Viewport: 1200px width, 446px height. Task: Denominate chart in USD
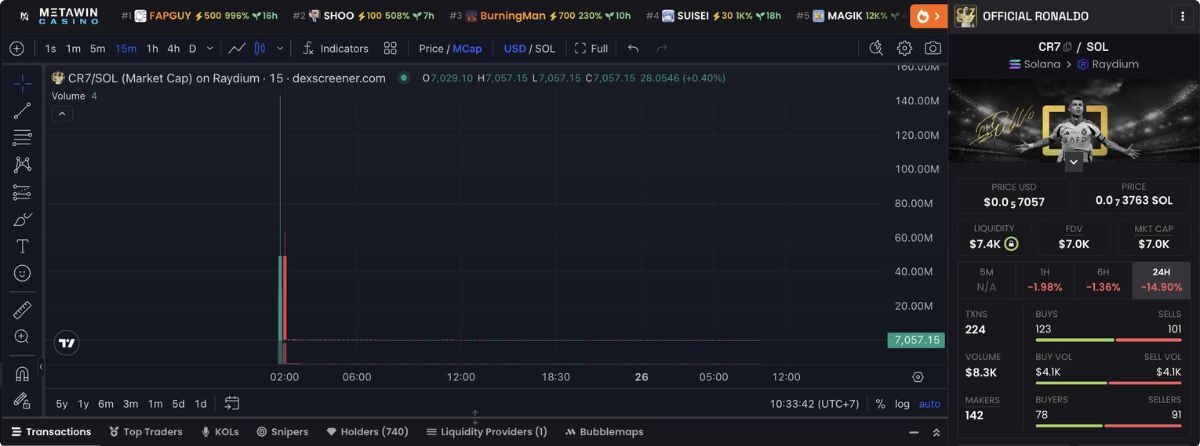515,48
